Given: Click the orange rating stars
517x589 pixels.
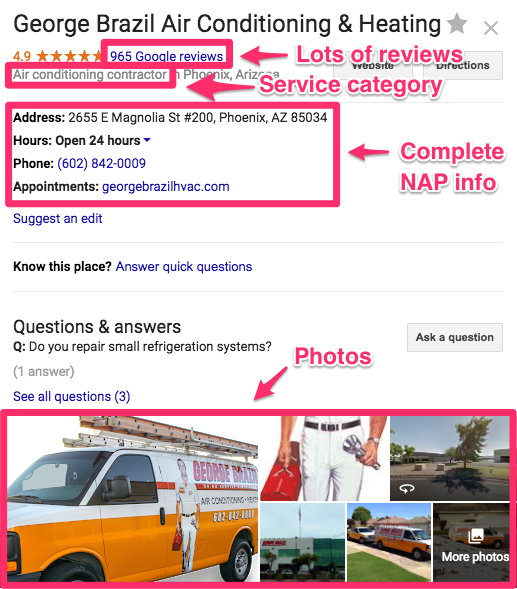Looking at the screenshot, I should [69, 56].
